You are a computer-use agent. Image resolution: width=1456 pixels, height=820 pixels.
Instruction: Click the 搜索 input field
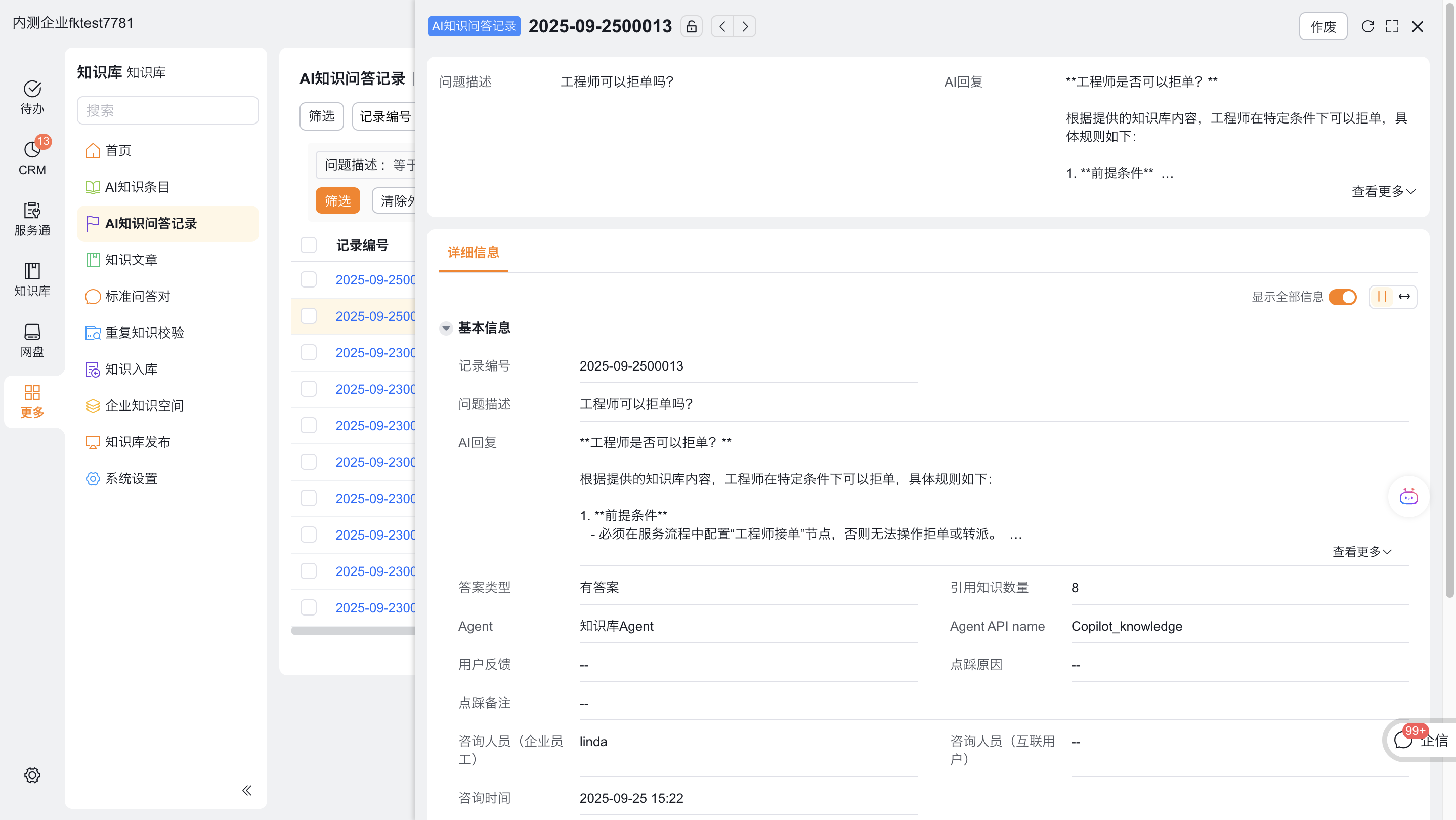[168, 110]
